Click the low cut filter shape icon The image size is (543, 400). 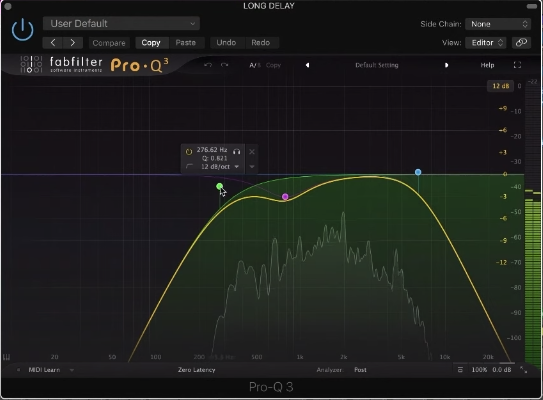tap(189, 167)
